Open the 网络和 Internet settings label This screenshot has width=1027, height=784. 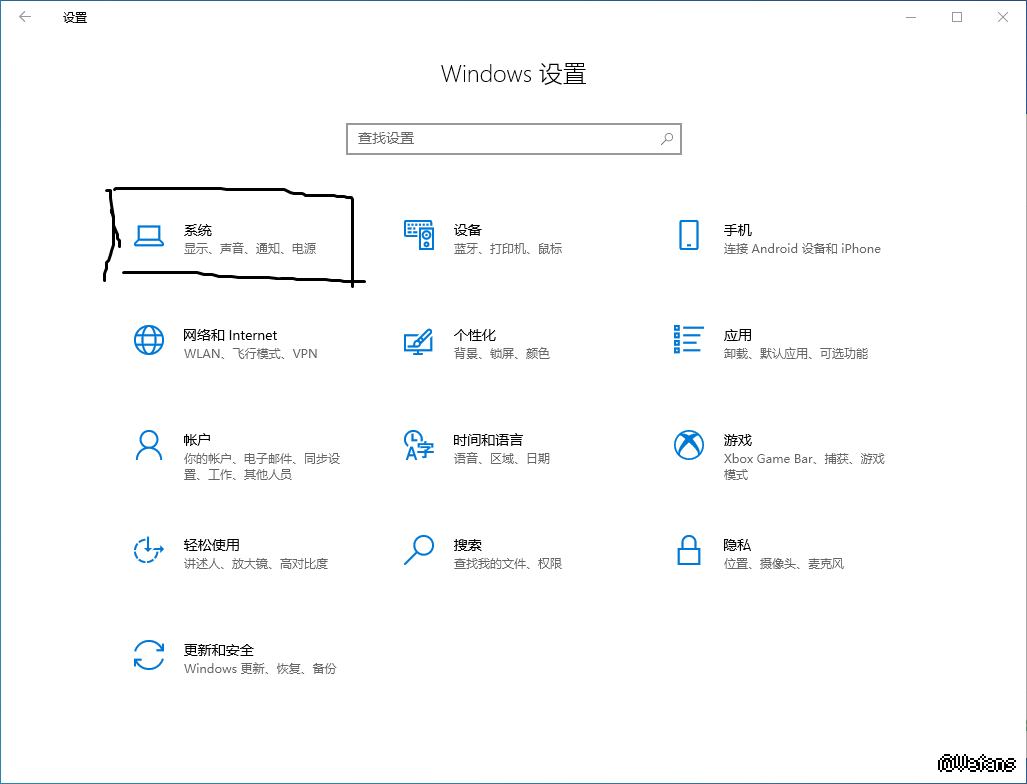tap(230, 335)
